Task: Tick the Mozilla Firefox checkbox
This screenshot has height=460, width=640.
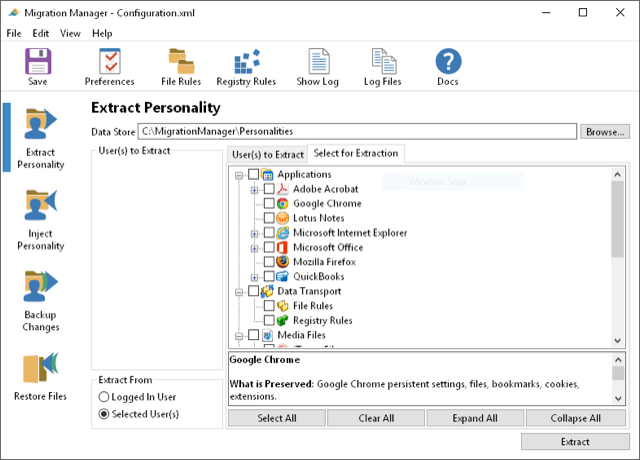Action: click(x=269, y=262)
